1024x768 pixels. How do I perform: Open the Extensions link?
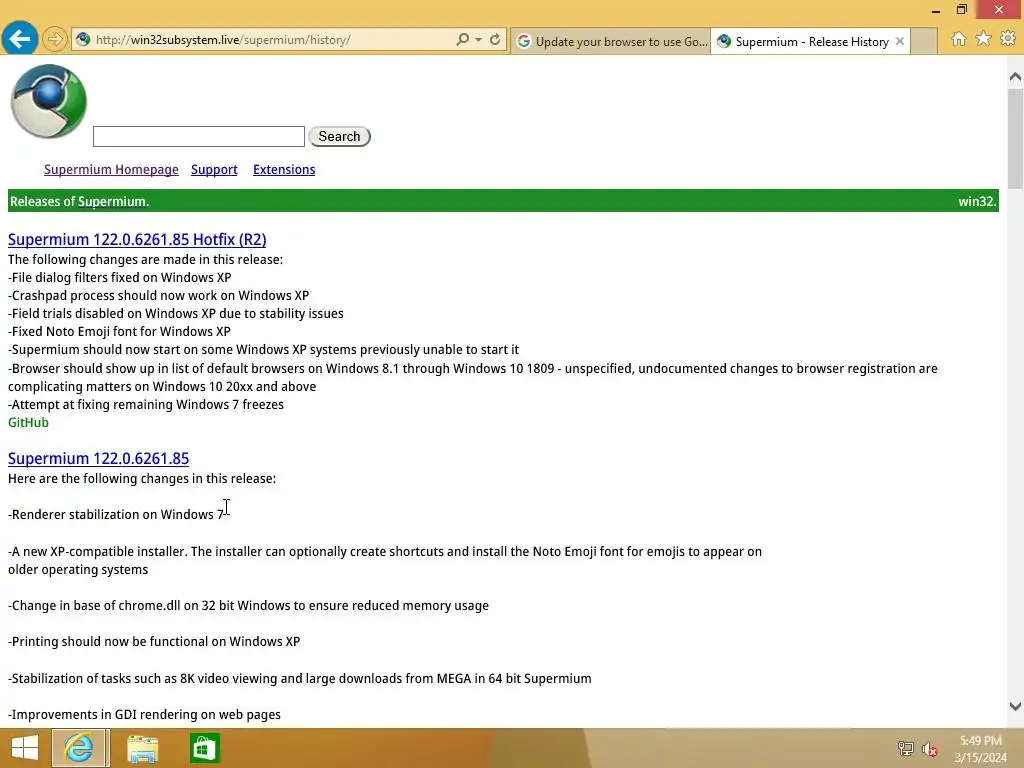[284, 170]
